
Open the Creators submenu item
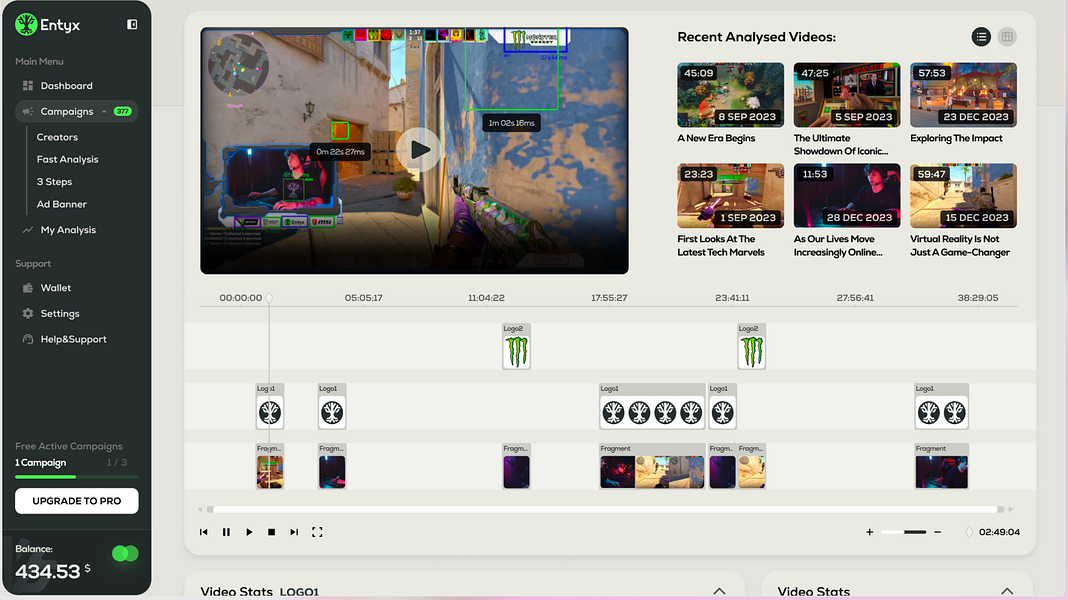57,137
